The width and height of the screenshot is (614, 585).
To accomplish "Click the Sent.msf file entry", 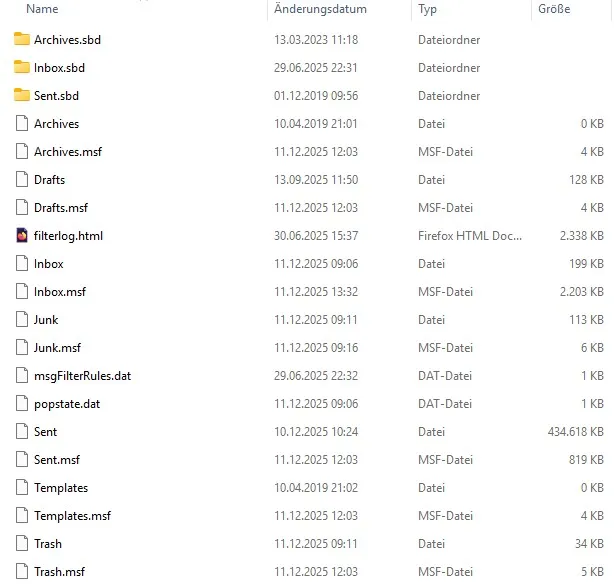I will [x=309, y=459].
